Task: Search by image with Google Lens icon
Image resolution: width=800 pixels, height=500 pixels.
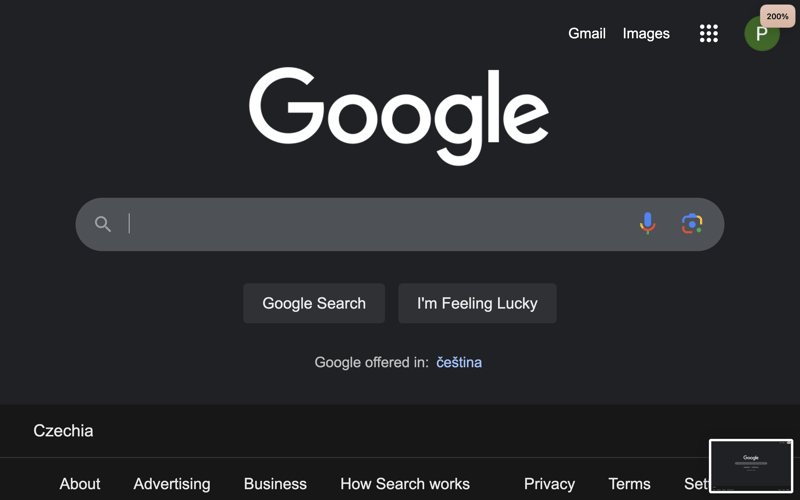Action: tap(692, 224)
